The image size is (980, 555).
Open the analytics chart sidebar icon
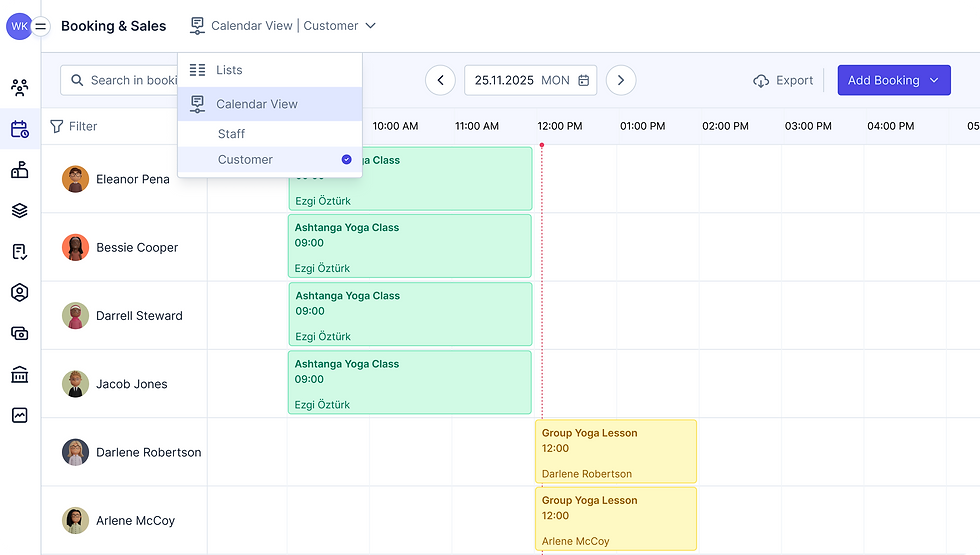[x=20, y=415]
